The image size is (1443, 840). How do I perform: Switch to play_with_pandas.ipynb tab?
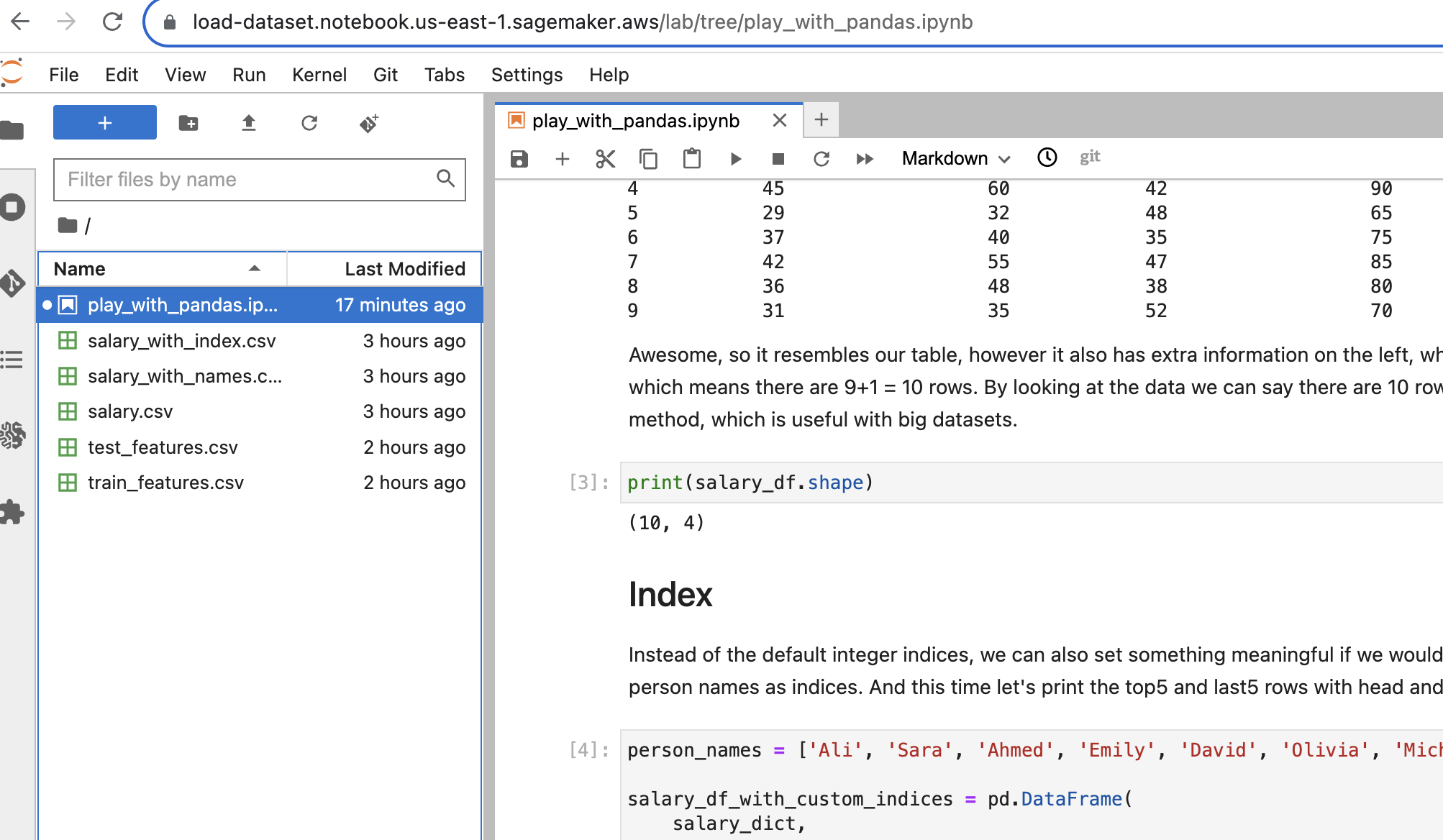635,121
